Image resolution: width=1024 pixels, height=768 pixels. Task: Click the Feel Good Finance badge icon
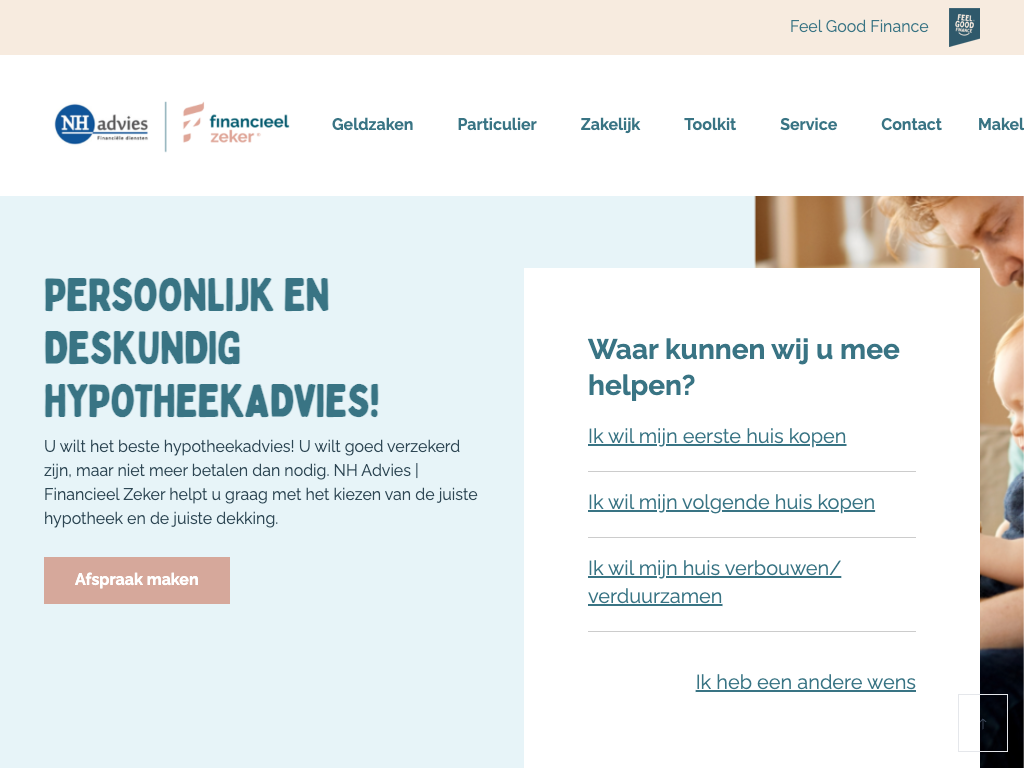(x=964, y=27)
